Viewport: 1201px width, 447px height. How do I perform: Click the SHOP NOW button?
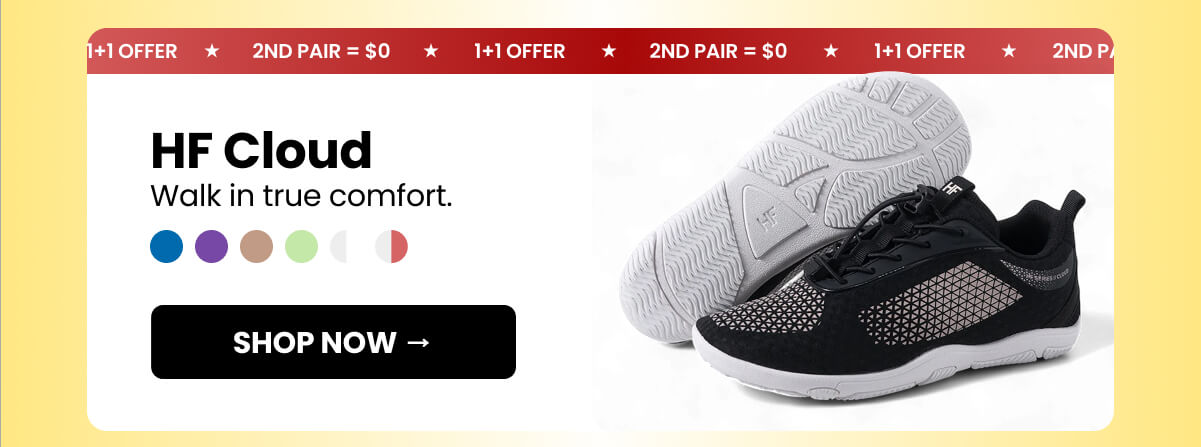pos(333,342)
